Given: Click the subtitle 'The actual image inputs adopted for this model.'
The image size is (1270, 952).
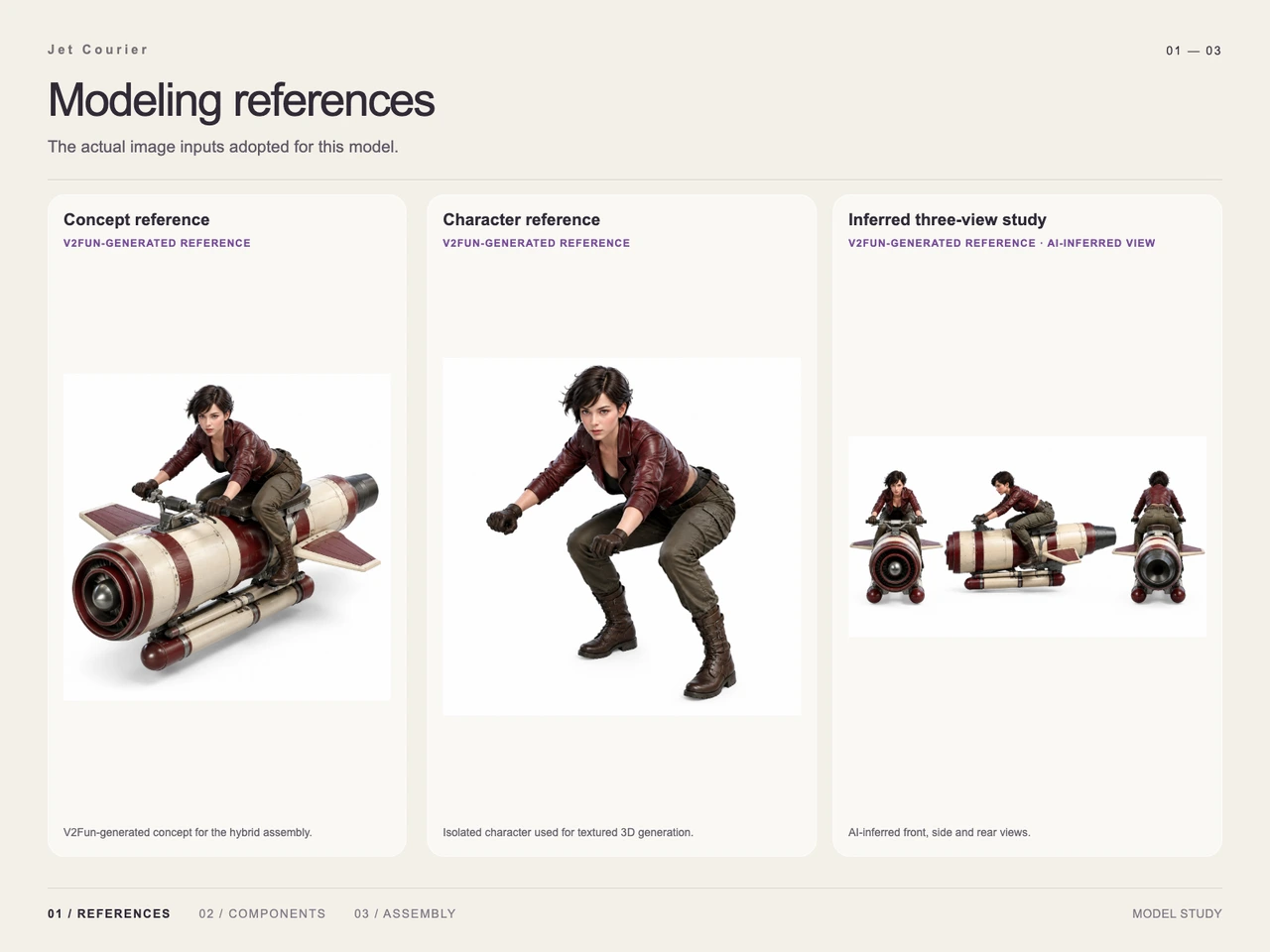Looking at the screenshot, I should 223,147.
